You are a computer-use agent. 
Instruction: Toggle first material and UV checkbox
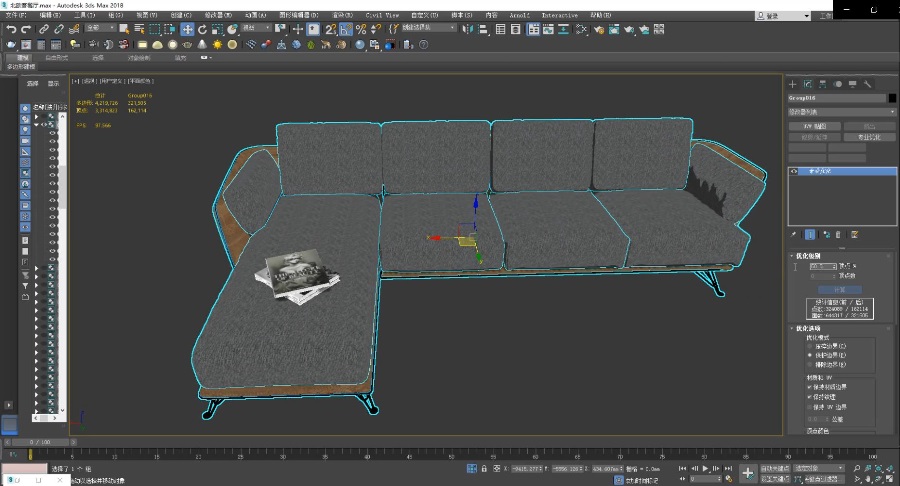point(810,387)
